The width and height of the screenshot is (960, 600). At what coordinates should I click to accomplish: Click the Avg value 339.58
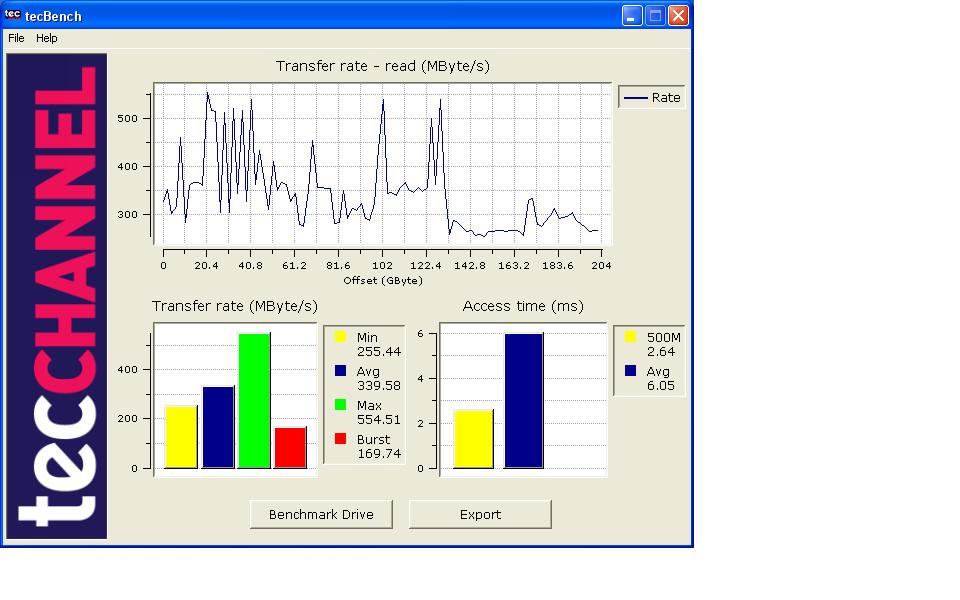379,386
